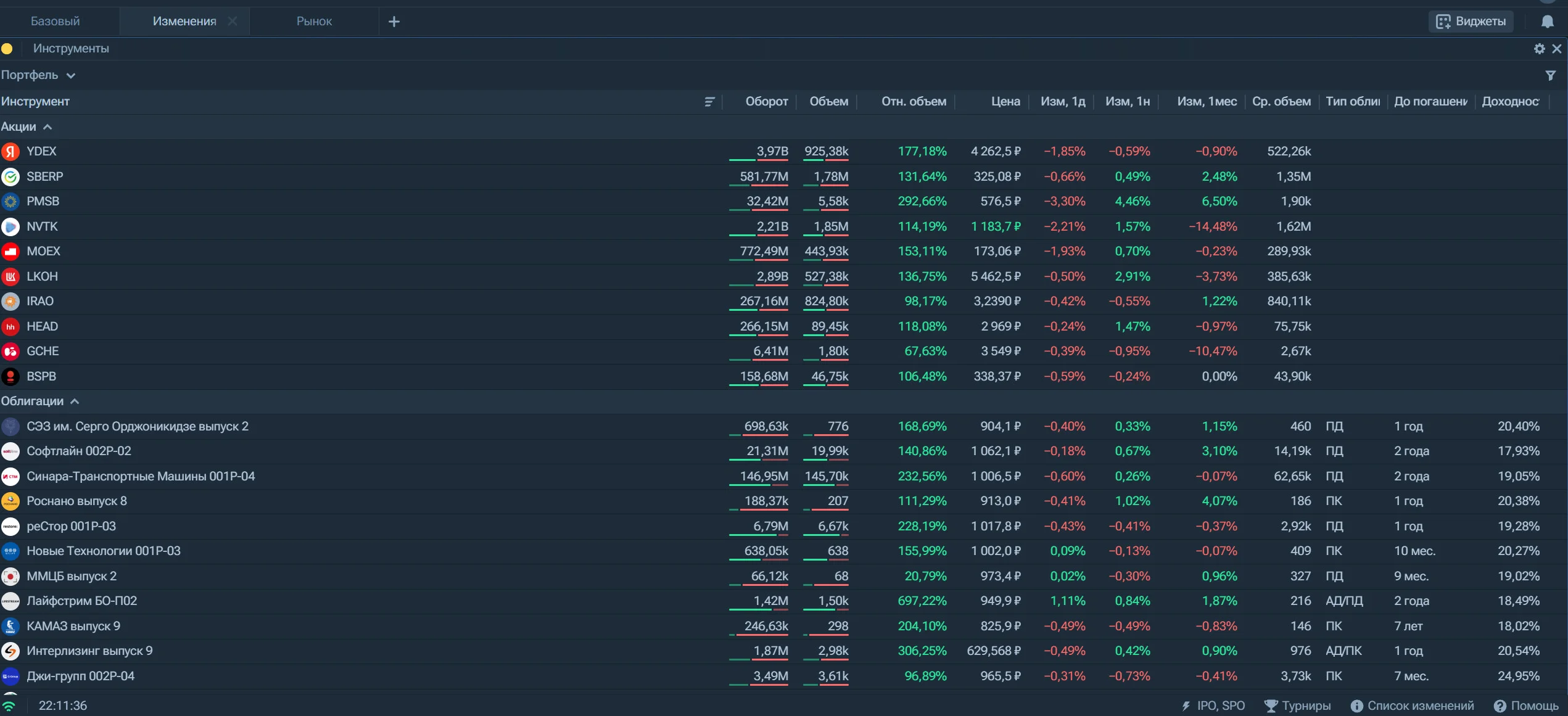Sort by the Отн. объем column
1568x716 pixels.
coord(914,102)
